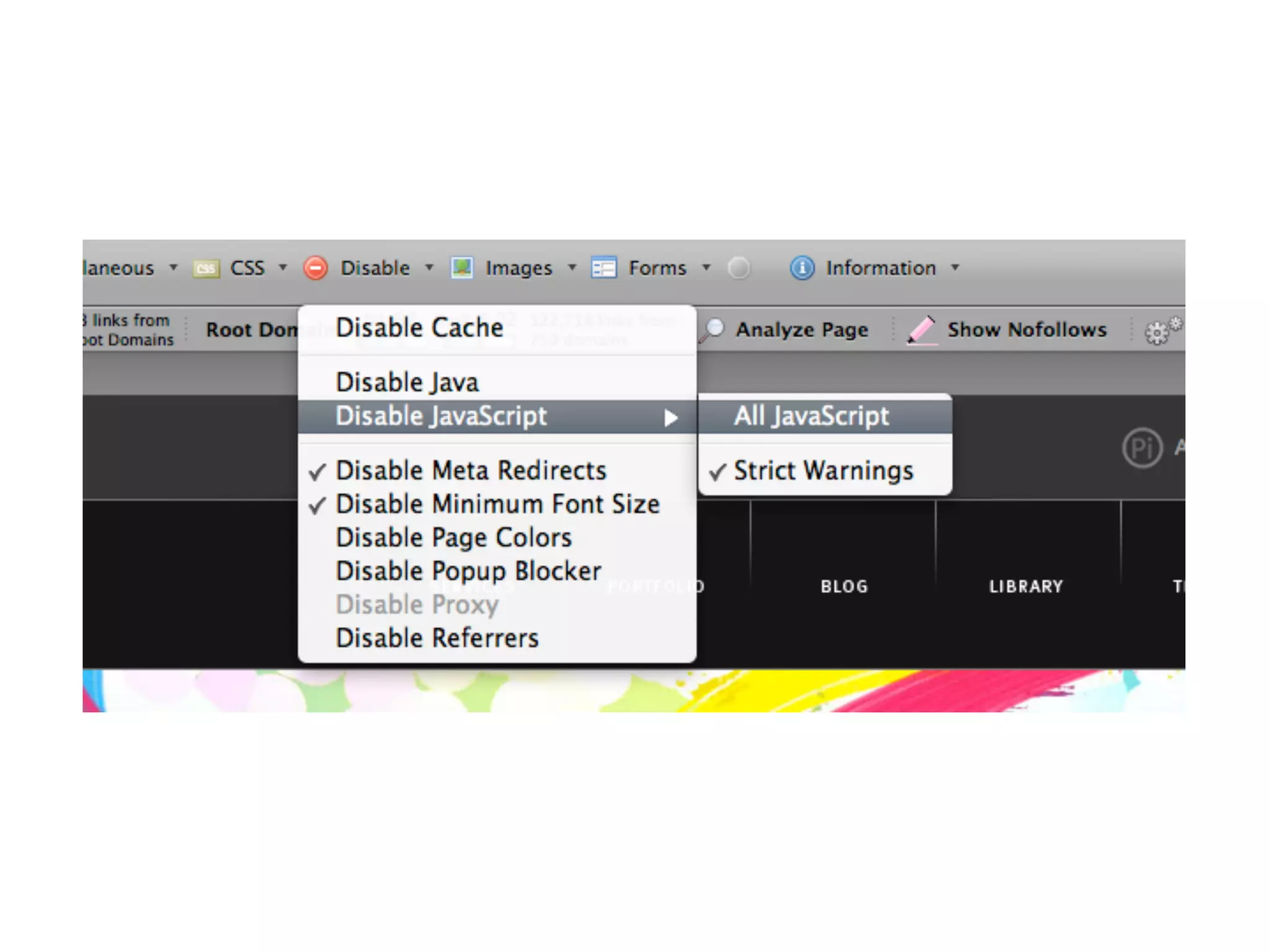Click the blue Information icon
1270x952 pixels.
(x=802, y=268)
